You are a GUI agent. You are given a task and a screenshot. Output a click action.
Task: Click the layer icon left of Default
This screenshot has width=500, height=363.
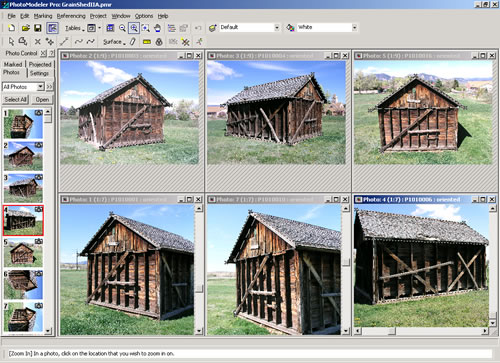click(x=213, y=28)
